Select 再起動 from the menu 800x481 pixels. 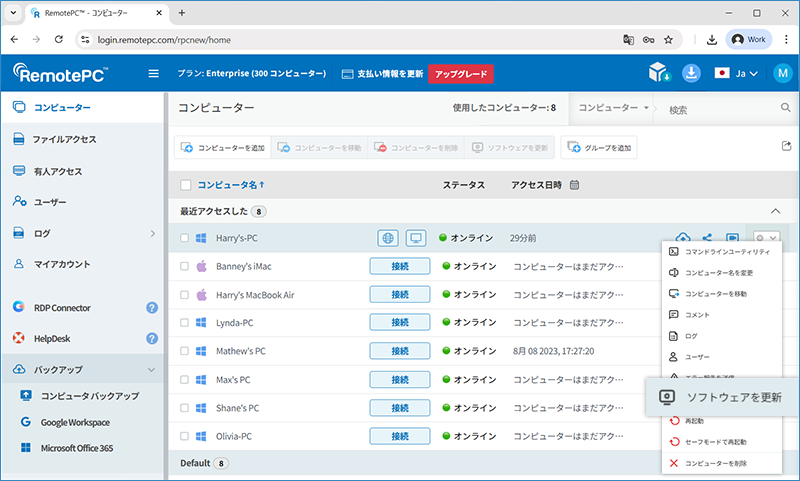[x=722, y=421]
